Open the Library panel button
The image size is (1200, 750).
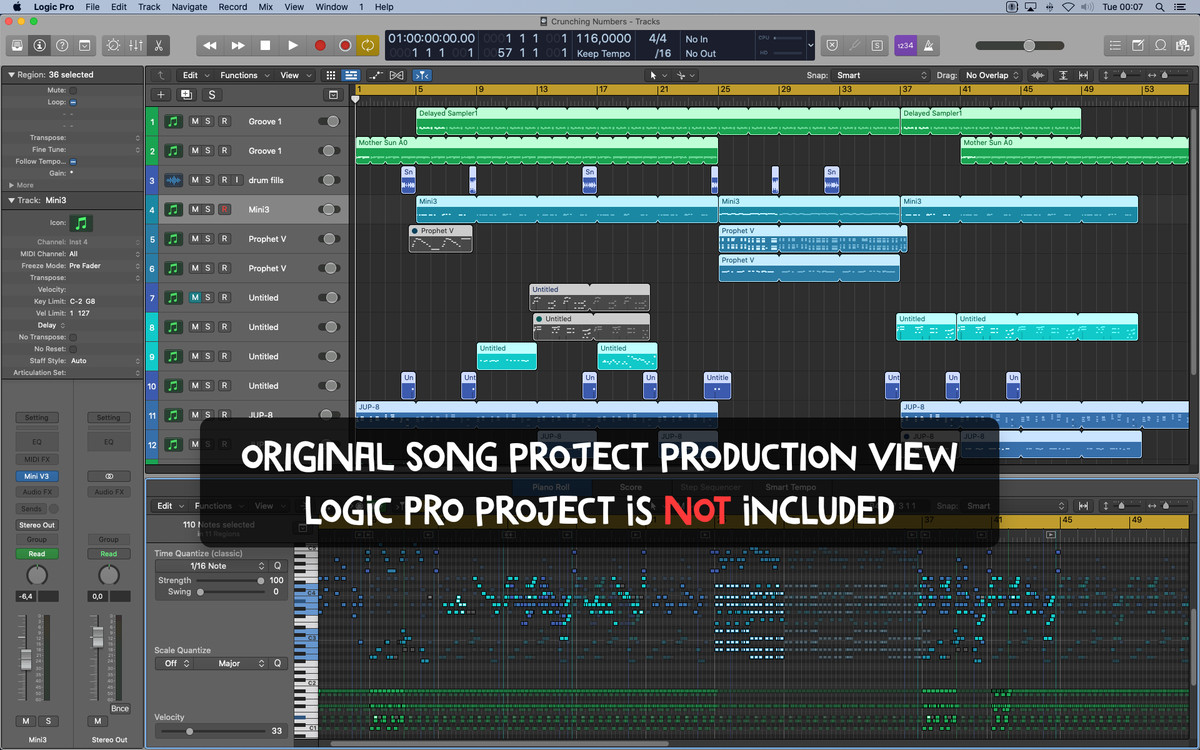[x=16, y=45]
